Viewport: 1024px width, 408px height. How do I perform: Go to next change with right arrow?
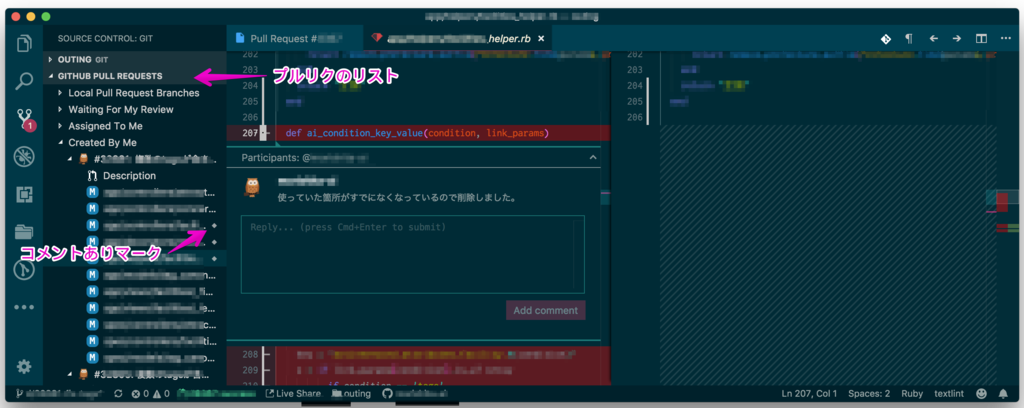click(x=957, y=39)
